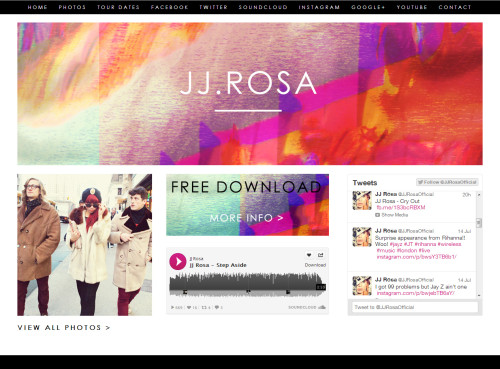The height and width of the screenshot is (369, 500).
Task: Play the Step Aside track
Action: (x=178, y=262)
